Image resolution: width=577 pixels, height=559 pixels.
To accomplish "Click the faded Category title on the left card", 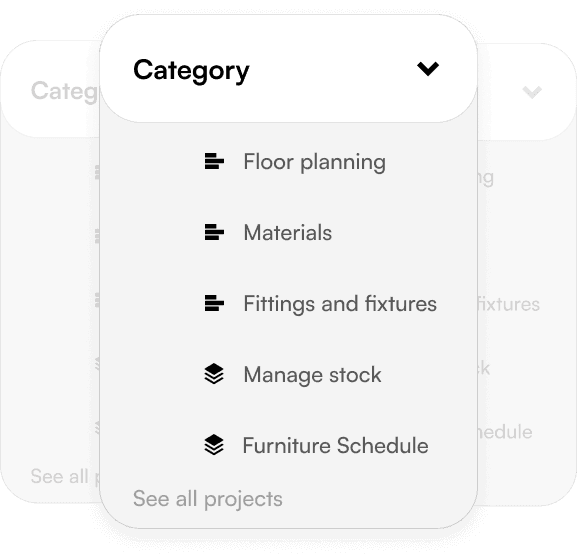I will click(65, 91).
